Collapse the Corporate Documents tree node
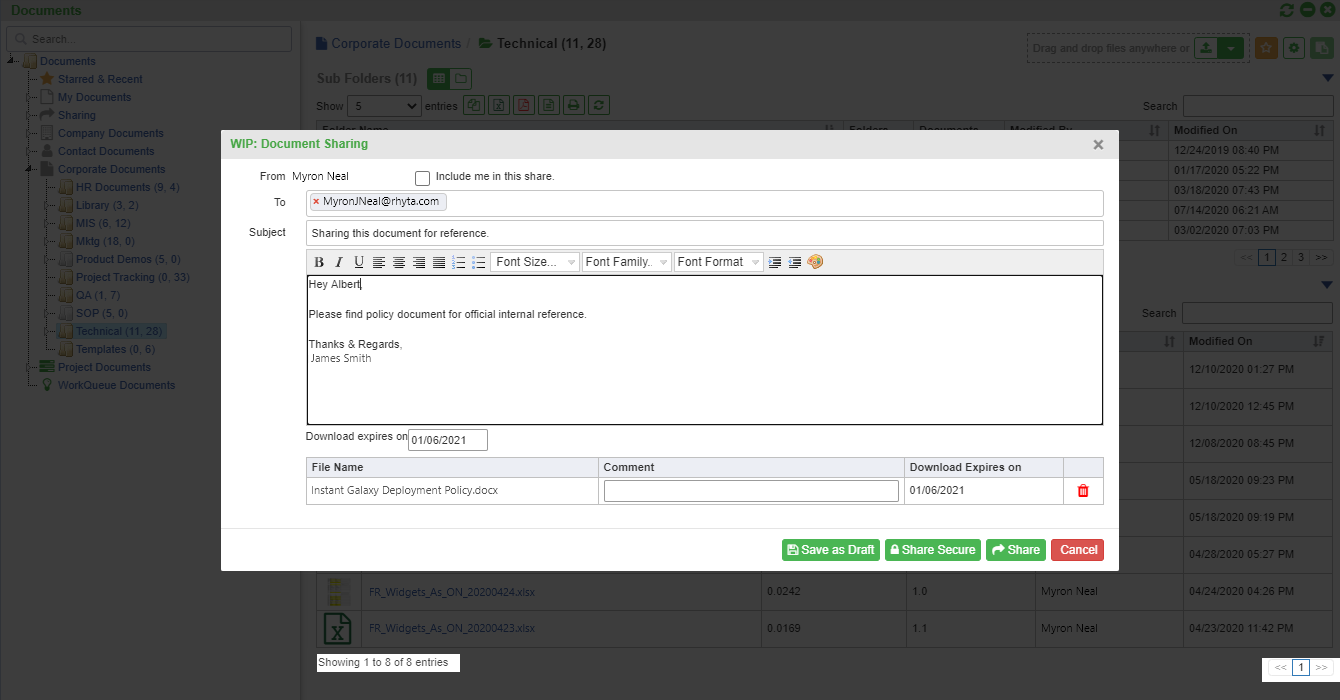Screen dimensions: 1340x700 (29, 169)
